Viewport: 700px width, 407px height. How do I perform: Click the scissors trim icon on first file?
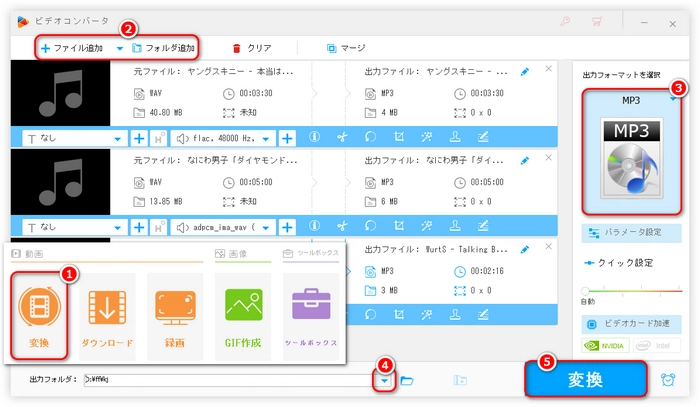343,138
